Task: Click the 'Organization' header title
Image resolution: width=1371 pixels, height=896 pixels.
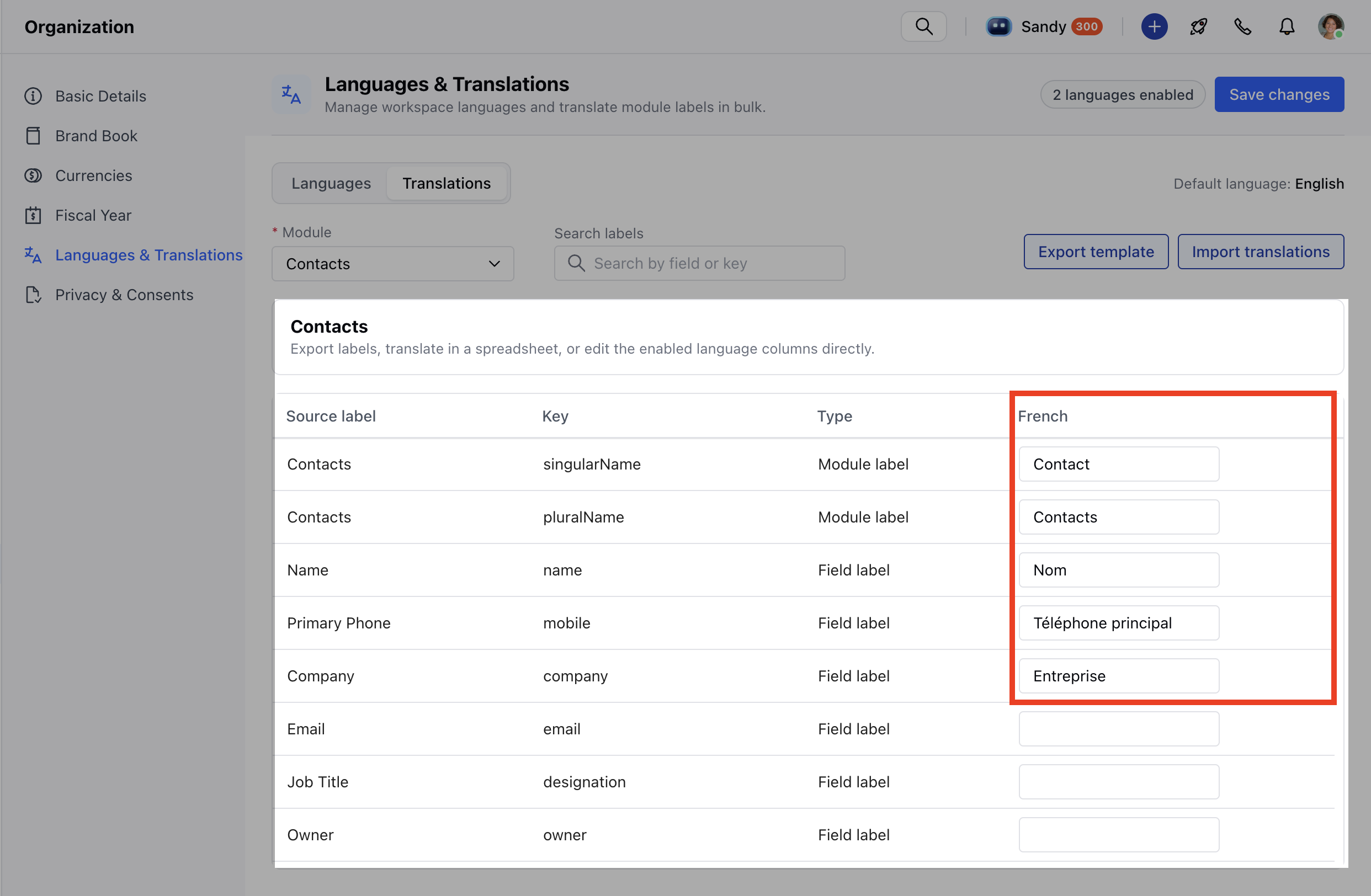Action: (79, 26)
